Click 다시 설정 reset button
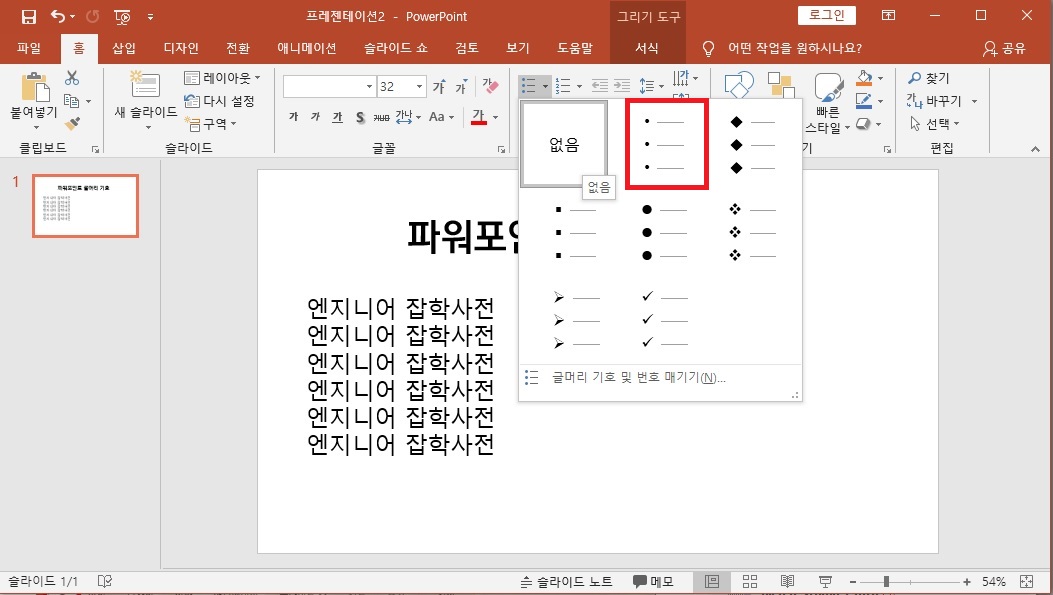 tap(220, 101)
